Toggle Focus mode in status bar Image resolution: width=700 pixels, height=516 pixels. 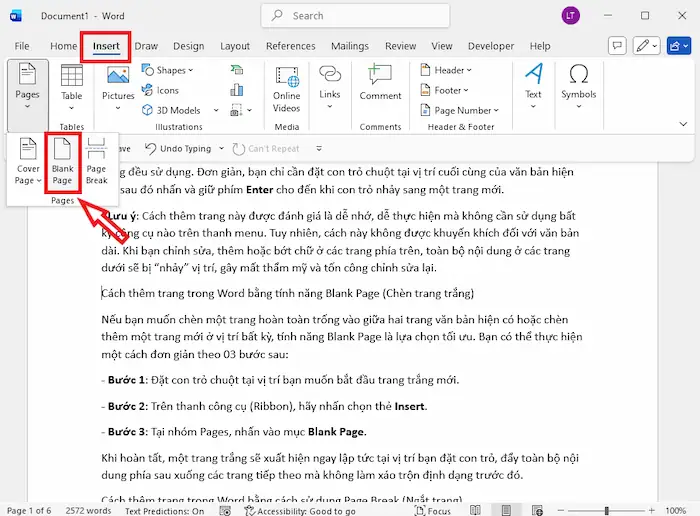[436, 510]
